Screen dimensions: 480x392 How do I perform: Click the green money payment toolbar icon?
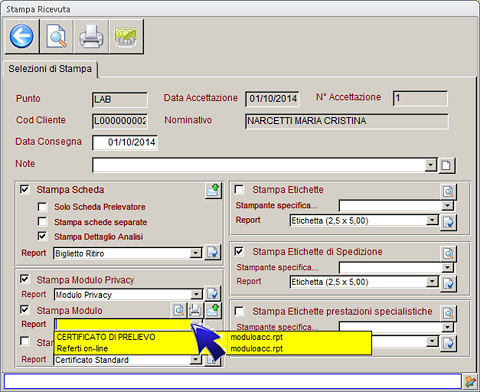tap(126, 36)
